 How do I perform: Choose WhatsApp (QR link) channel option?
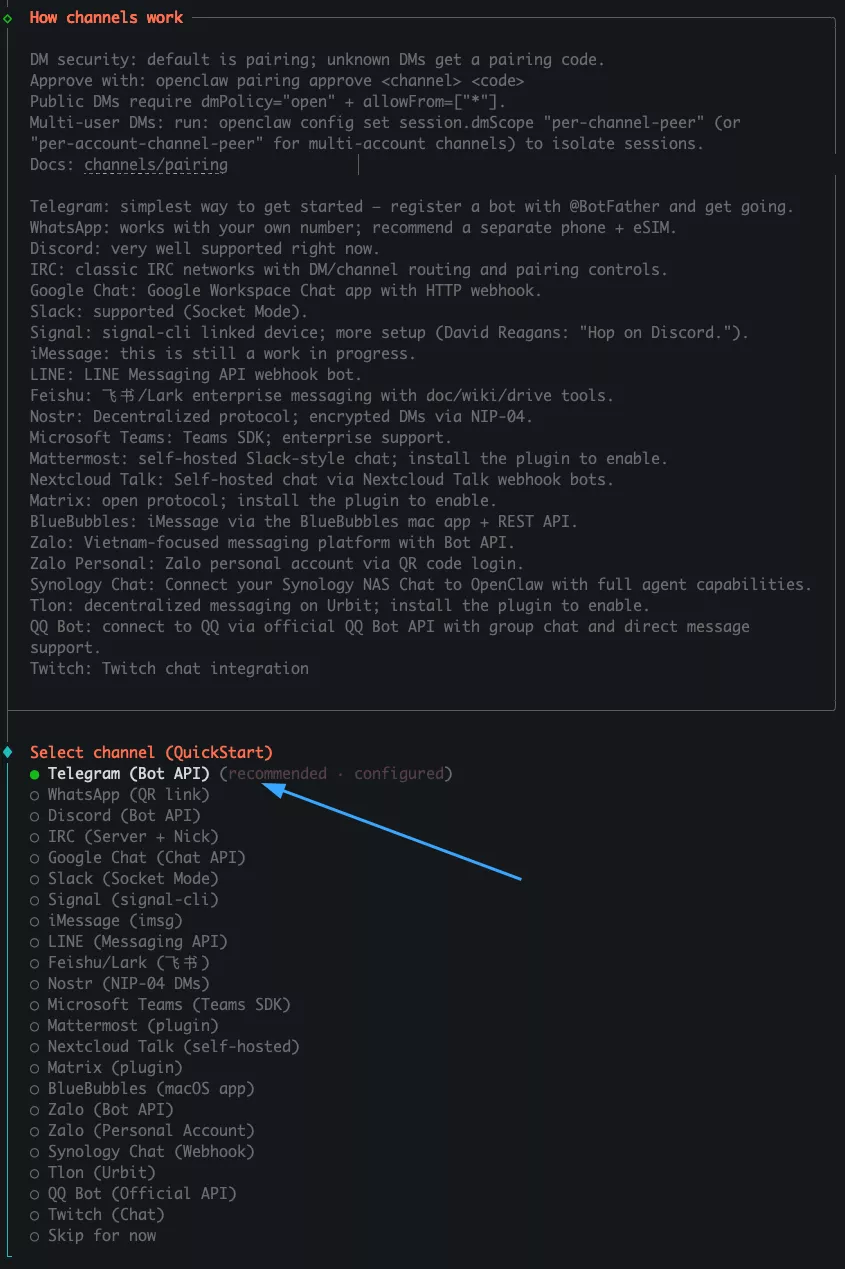[x=128, y=794]
